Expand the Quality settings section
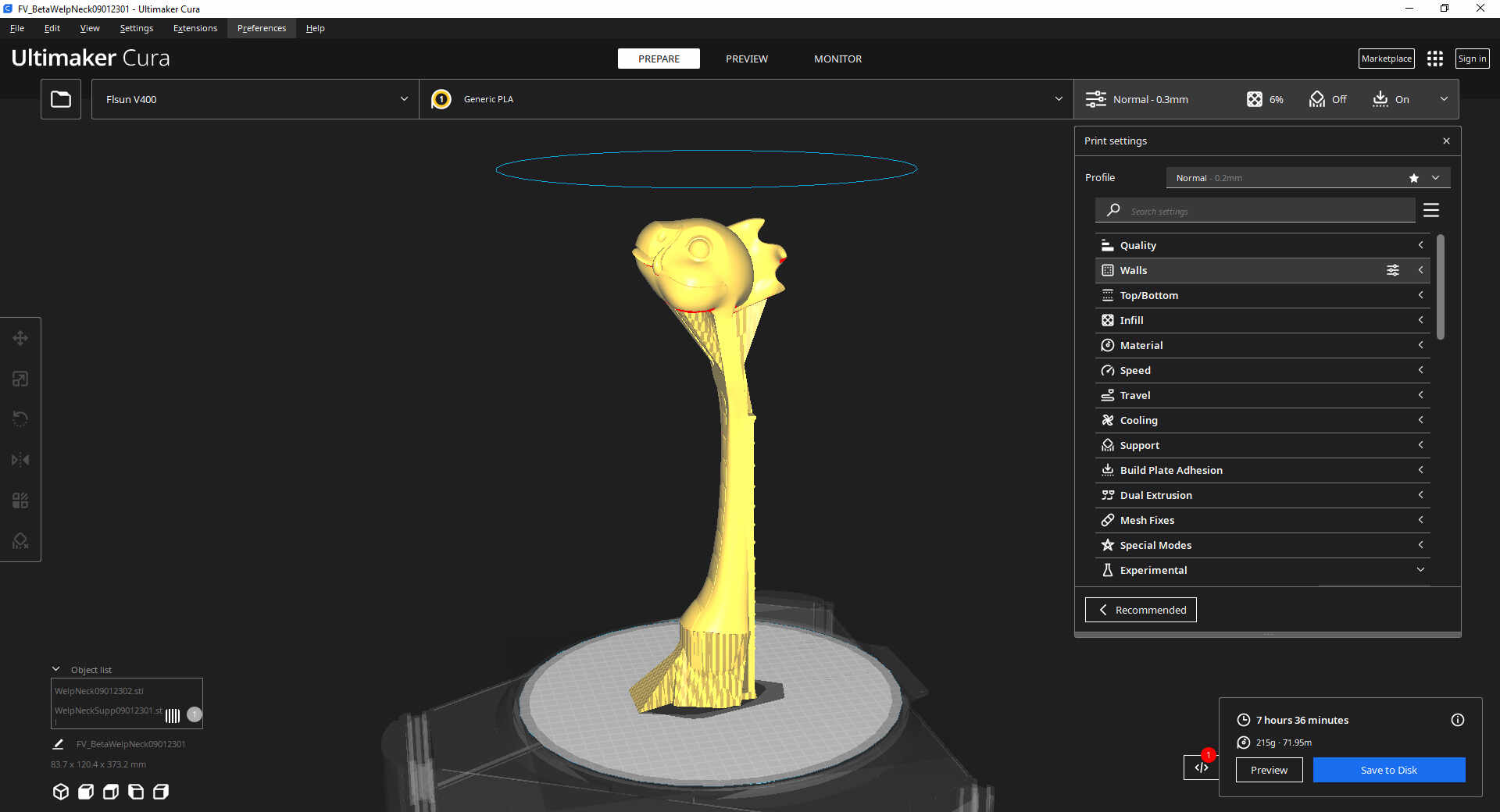This screenshot has height=812, width=1500. tap(1262, 245)
